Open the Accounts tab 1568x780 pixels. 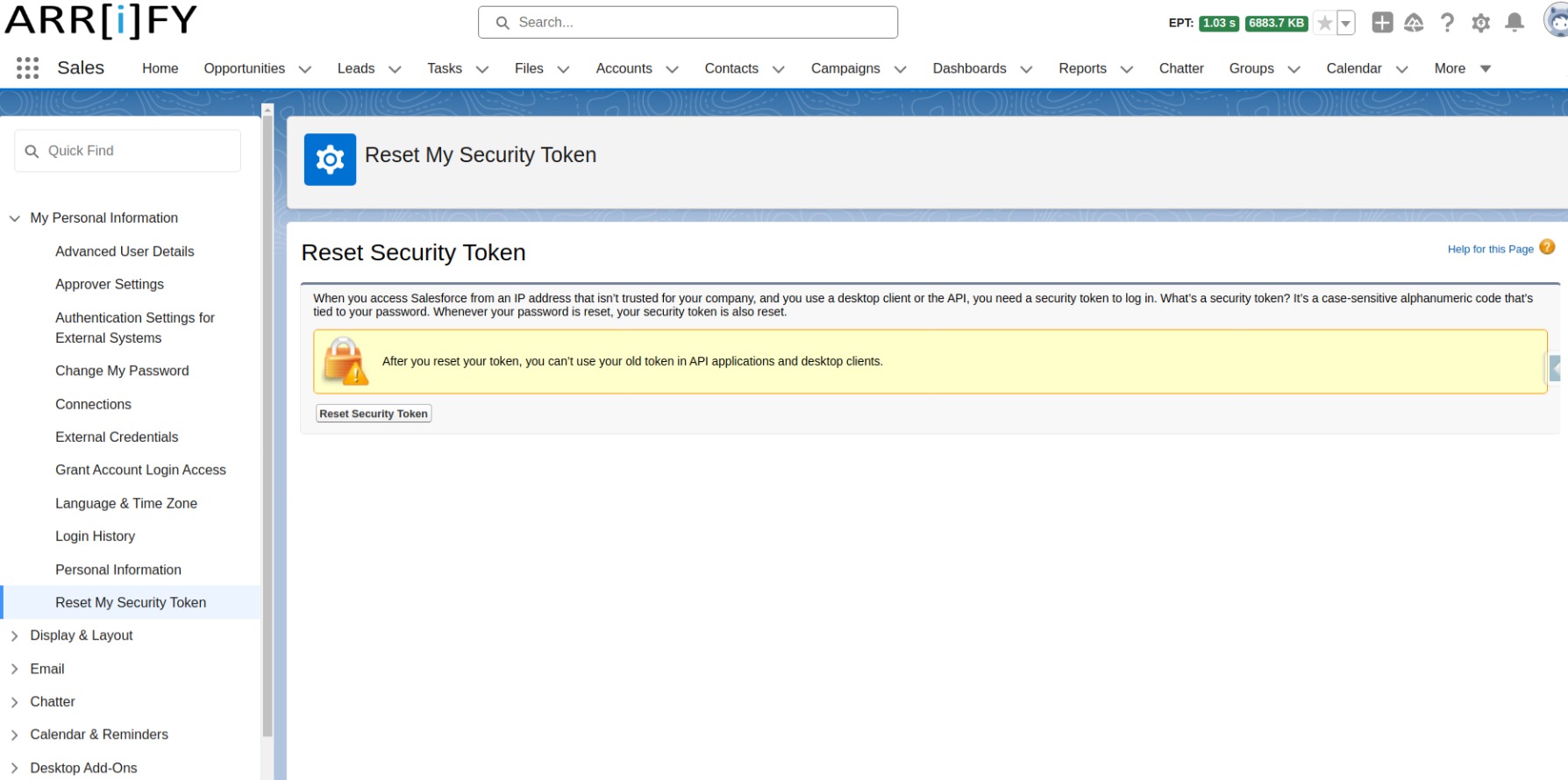pyautogui.click(x=624, y=68)
